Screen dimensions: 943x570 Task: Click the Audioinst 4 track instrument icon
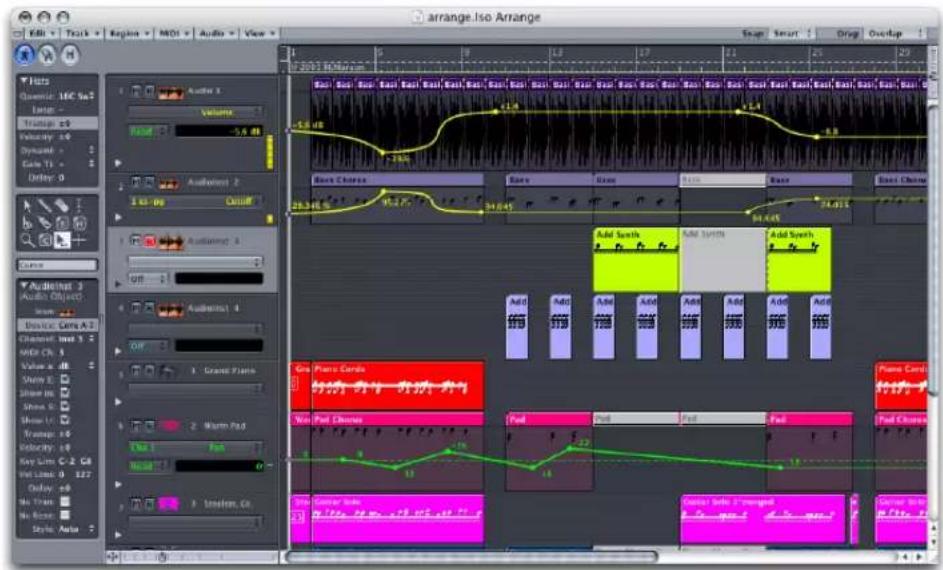171,310
